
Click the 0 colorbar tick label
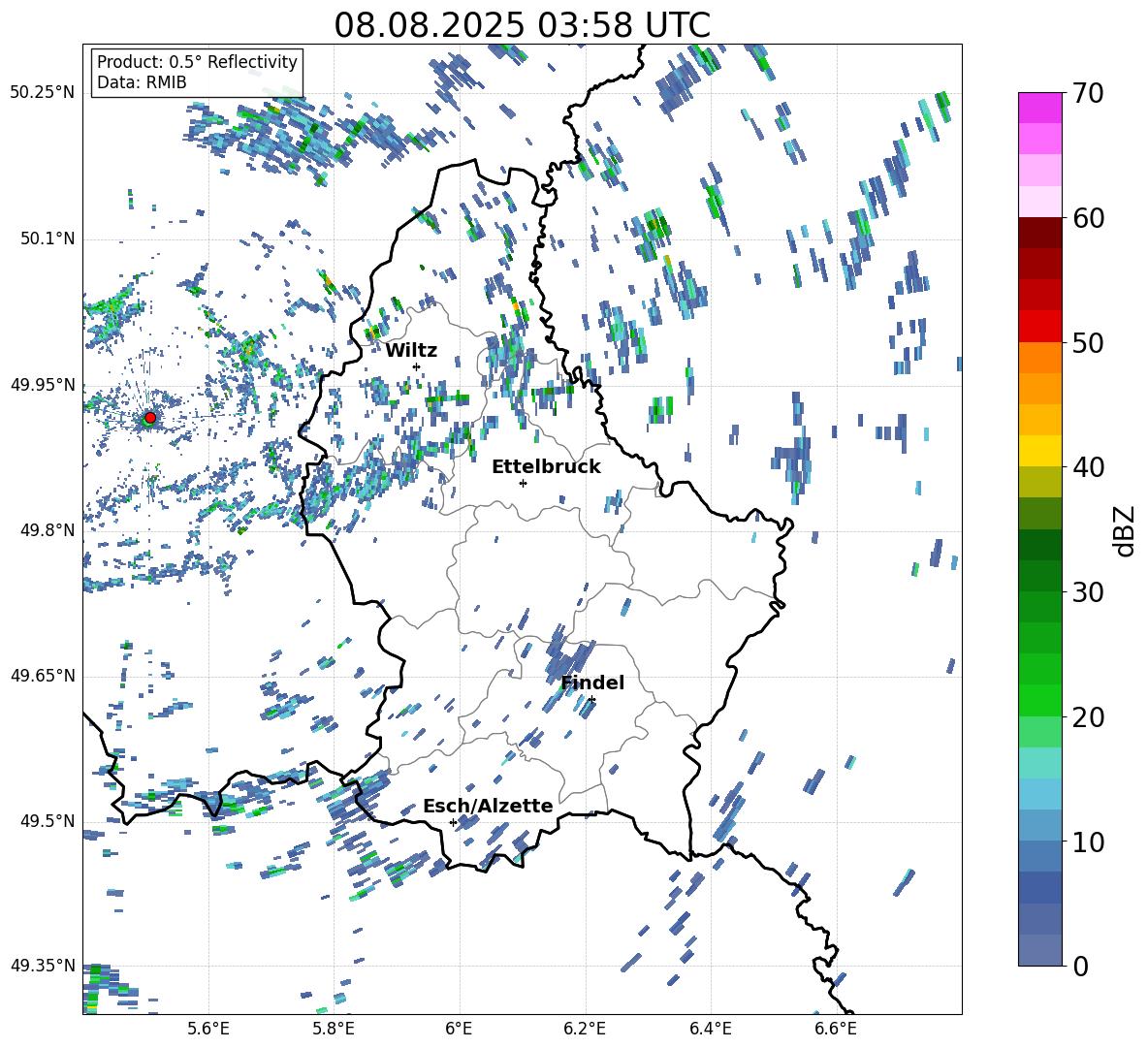(x=1080, y=967)
